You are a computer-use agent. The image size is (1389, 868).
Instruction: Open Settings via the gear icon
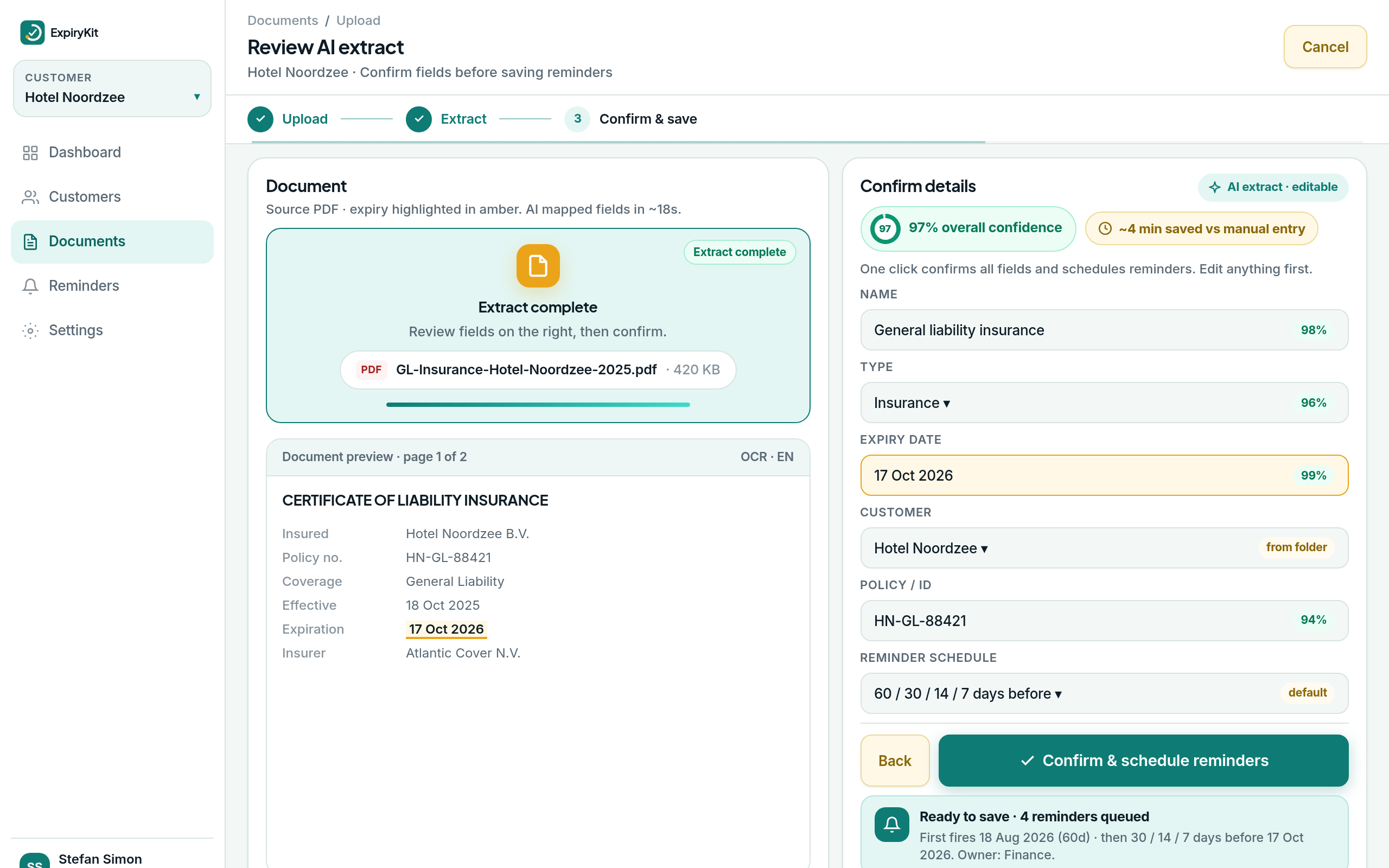tap(30, 331)
